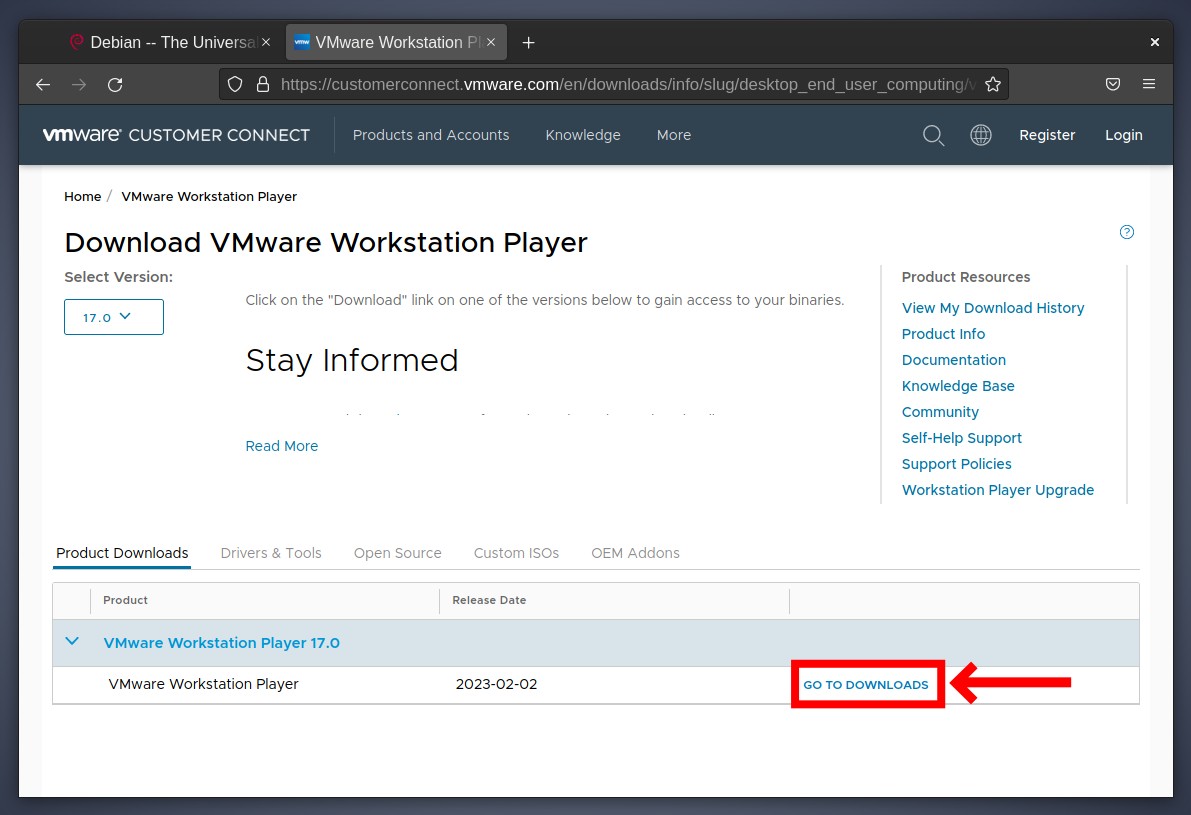Open the 17.0 version dropdown

(114, 317)
